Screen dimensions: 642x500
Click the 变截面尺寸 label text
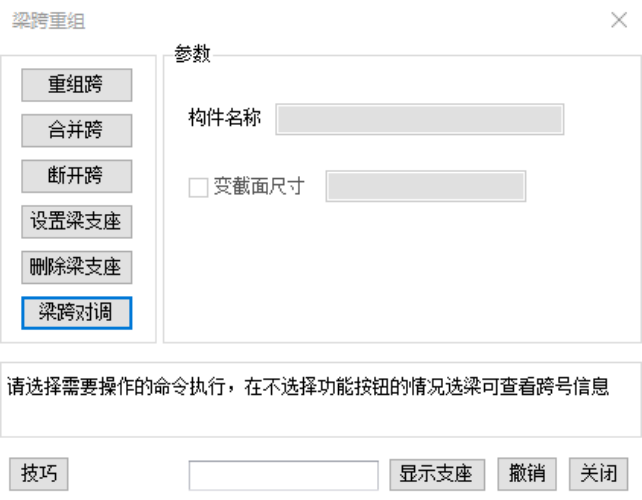259,187
